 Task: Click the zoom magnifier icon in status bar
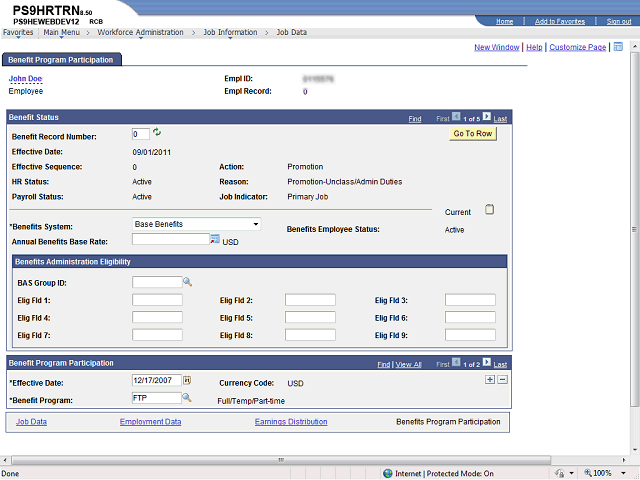point(588,473)
